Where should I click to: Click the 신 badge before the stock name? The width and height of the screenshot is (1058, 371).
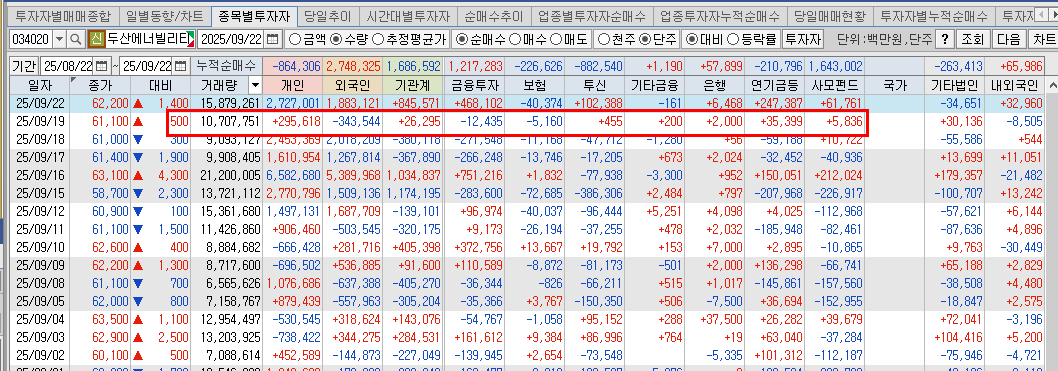pyautogui.click(x=96, y=40)
